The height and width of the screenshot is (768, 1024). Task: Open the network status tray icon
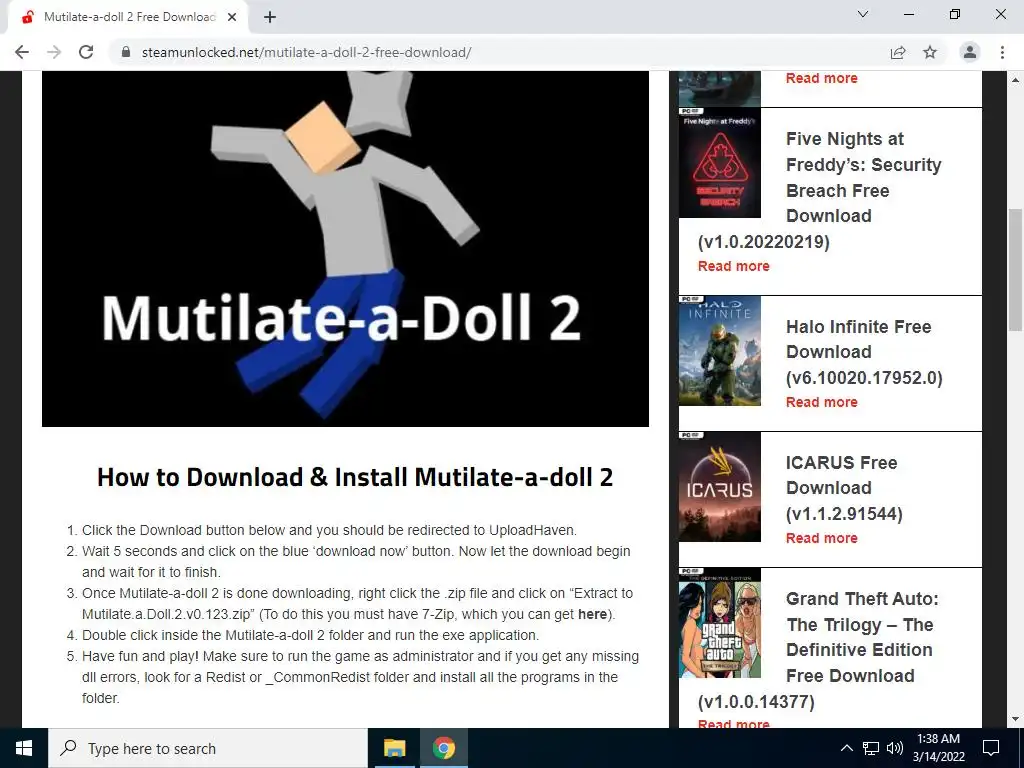point(871,748)
